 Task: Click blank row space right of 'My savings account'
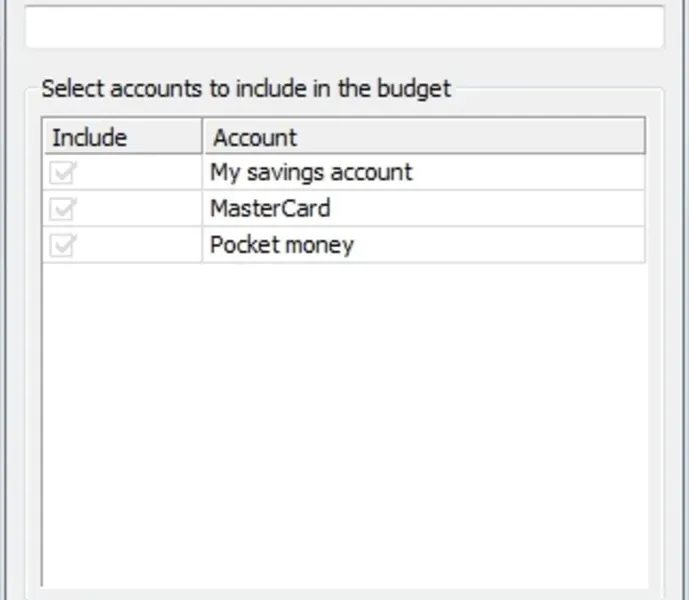[x=530, y=173]
